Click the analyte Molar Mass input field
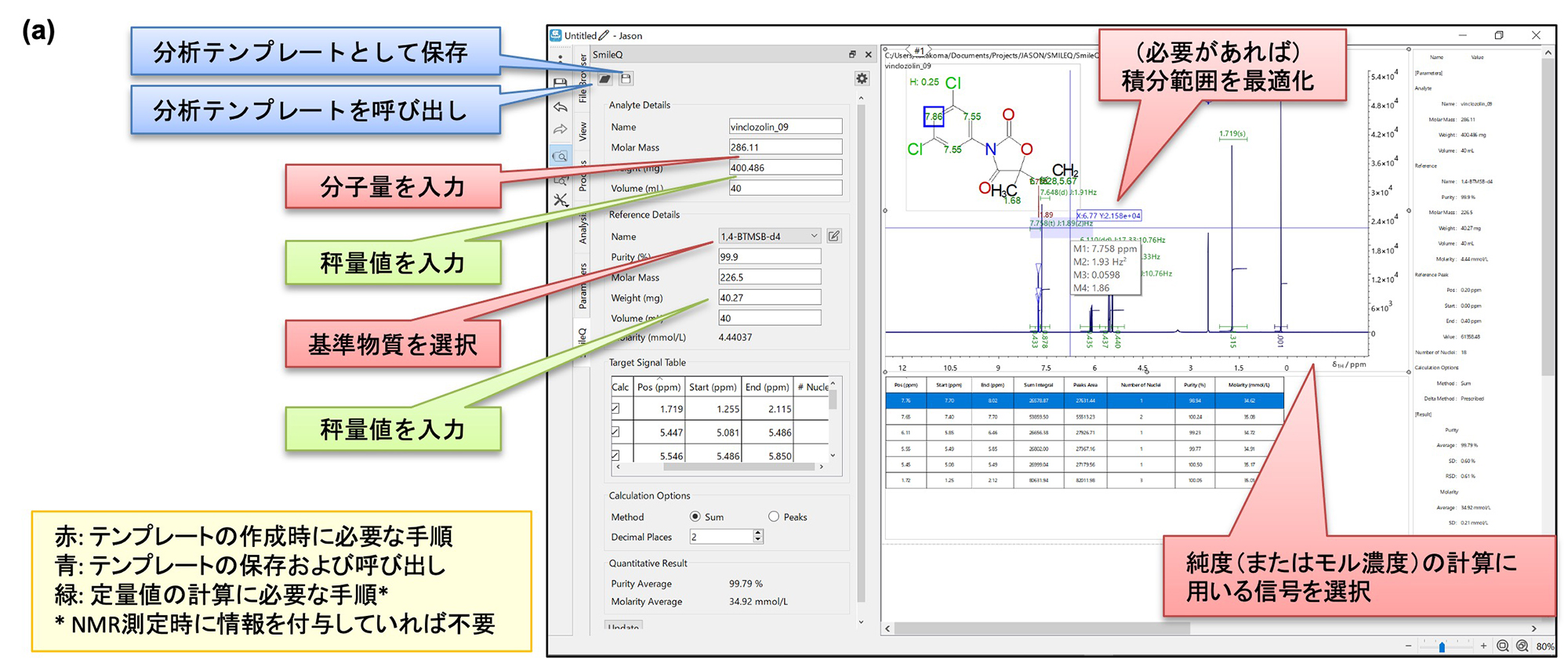This screenshot has height=659, width=1568. point(785,147)
